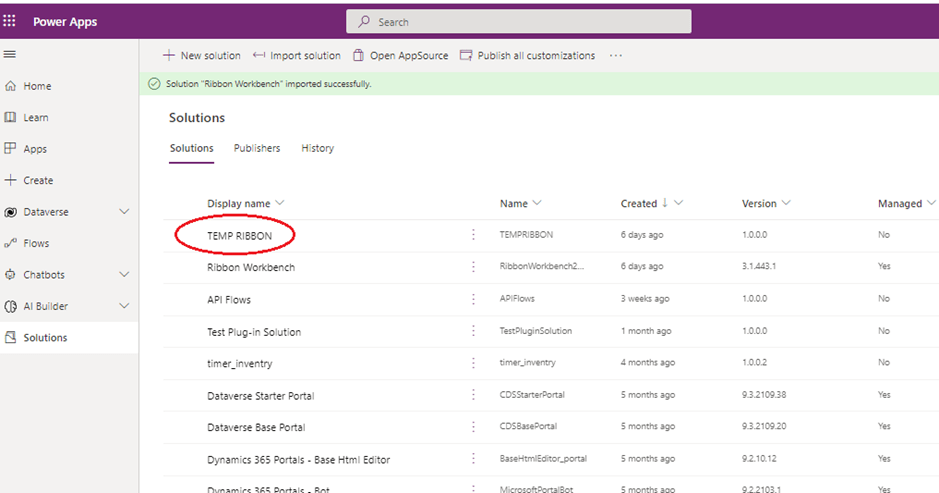Expand the Chatbots section chevron
The image size is (939, 493).
pyautogui.click(x=124, y=275)
